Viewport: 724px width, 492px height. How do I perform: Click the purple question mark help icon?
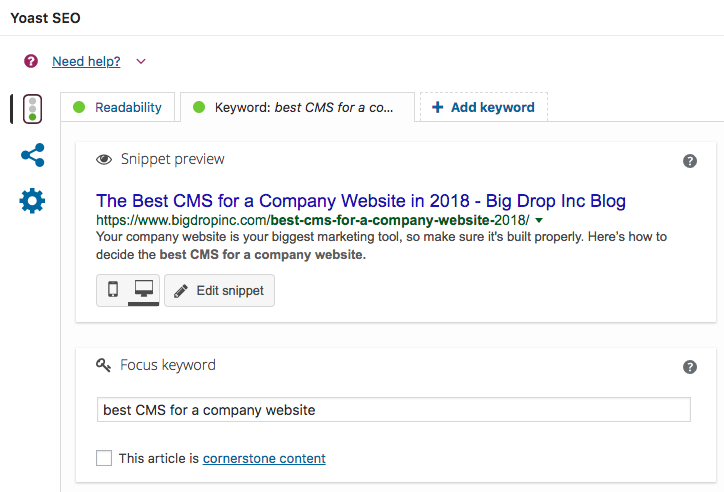[x=31, y=61]
